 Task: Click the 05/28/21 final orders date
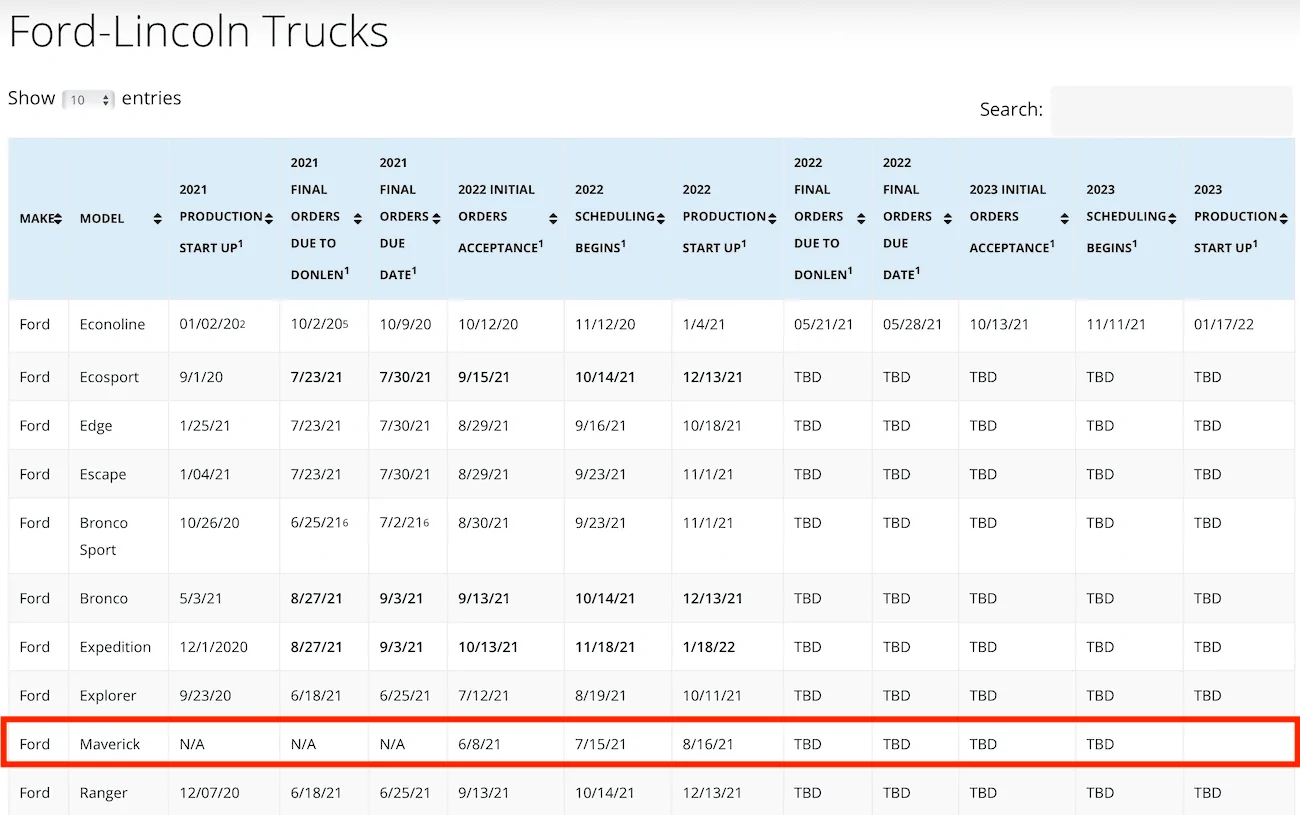click(x=913, y=325)
